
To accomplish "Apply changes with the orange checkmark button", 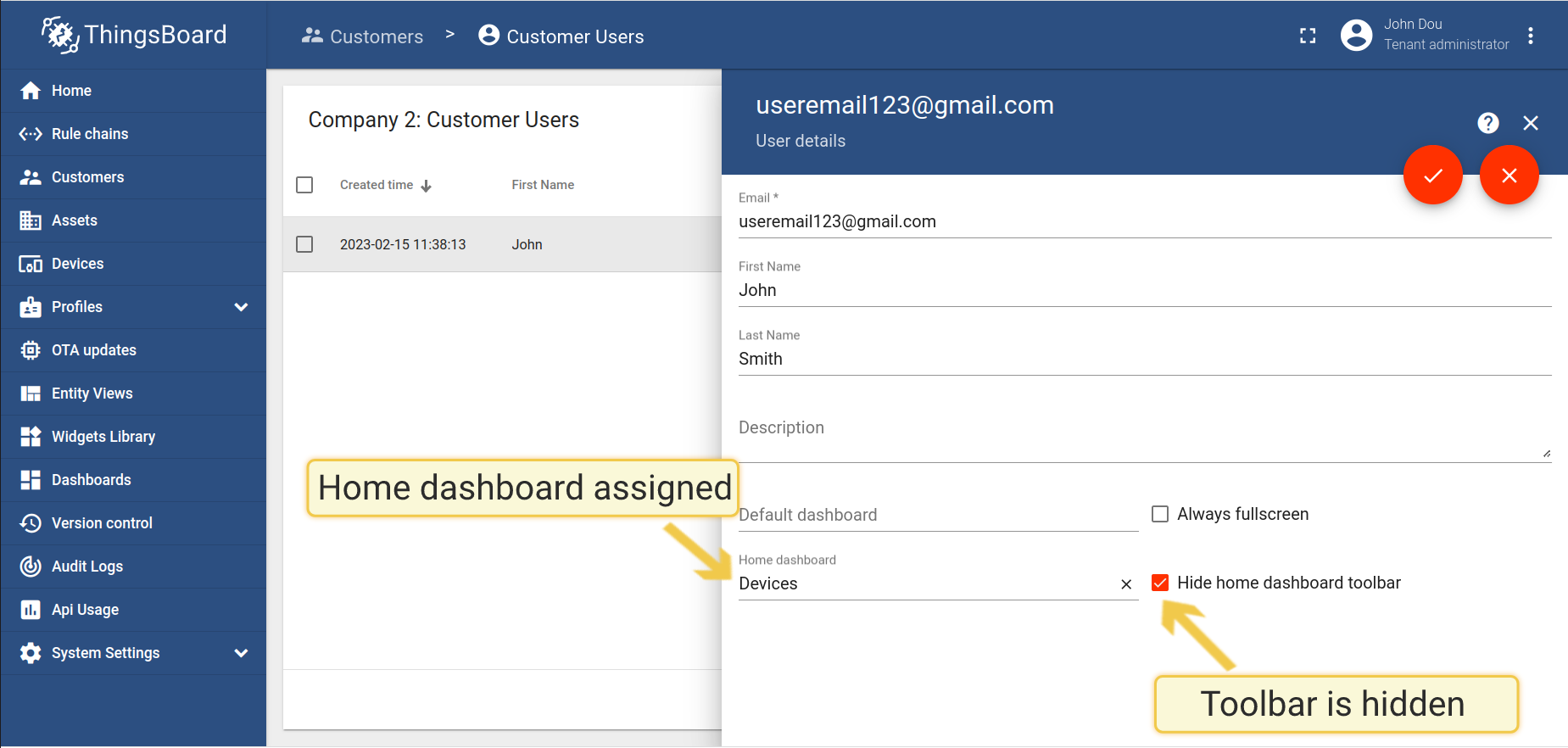I will point(1432,176).
